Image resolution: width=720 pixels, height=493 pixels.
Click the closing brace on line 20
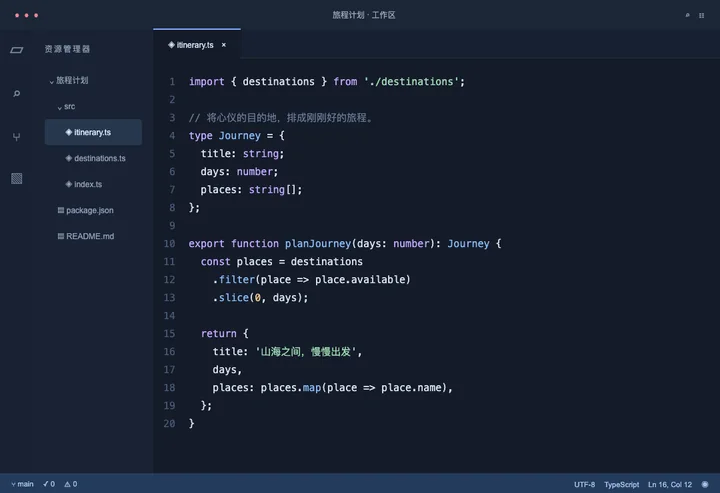pos(191,424)
